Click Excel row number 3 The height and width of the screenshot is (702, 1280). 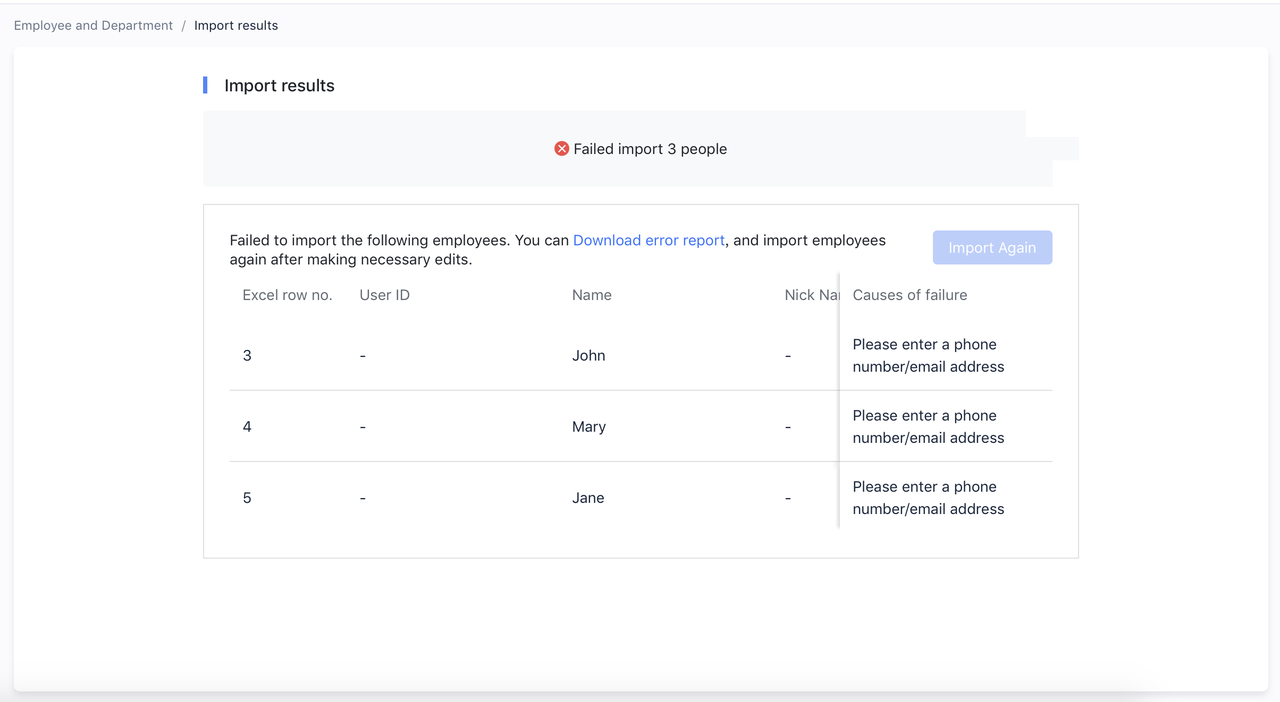point(247,356)
